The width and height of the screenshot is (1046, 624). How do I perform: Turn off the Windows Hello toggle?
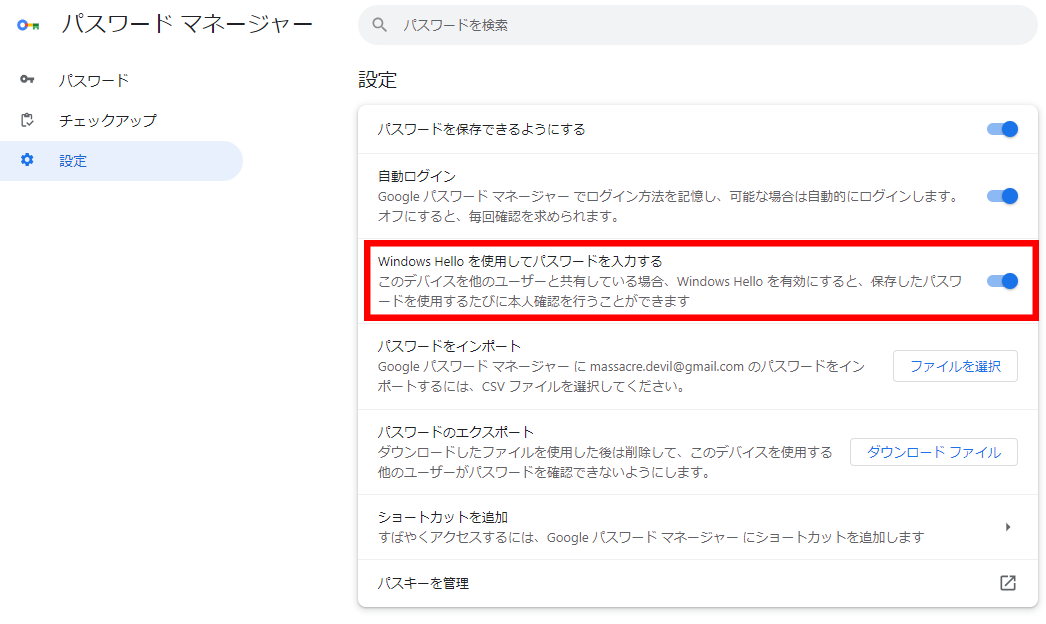point(1002,281)
